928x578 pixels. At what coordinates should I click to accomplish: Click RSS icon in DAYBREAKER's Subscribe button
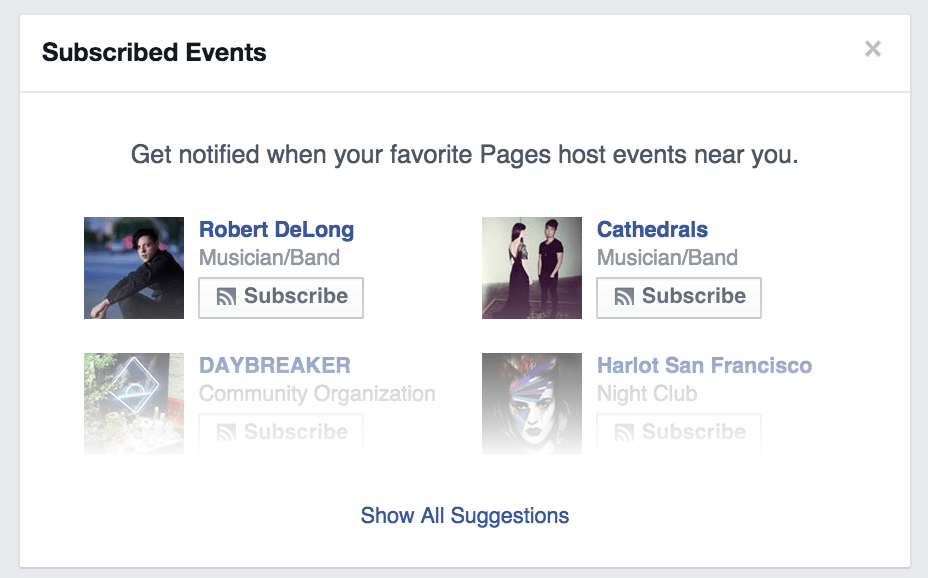(226, 433)
